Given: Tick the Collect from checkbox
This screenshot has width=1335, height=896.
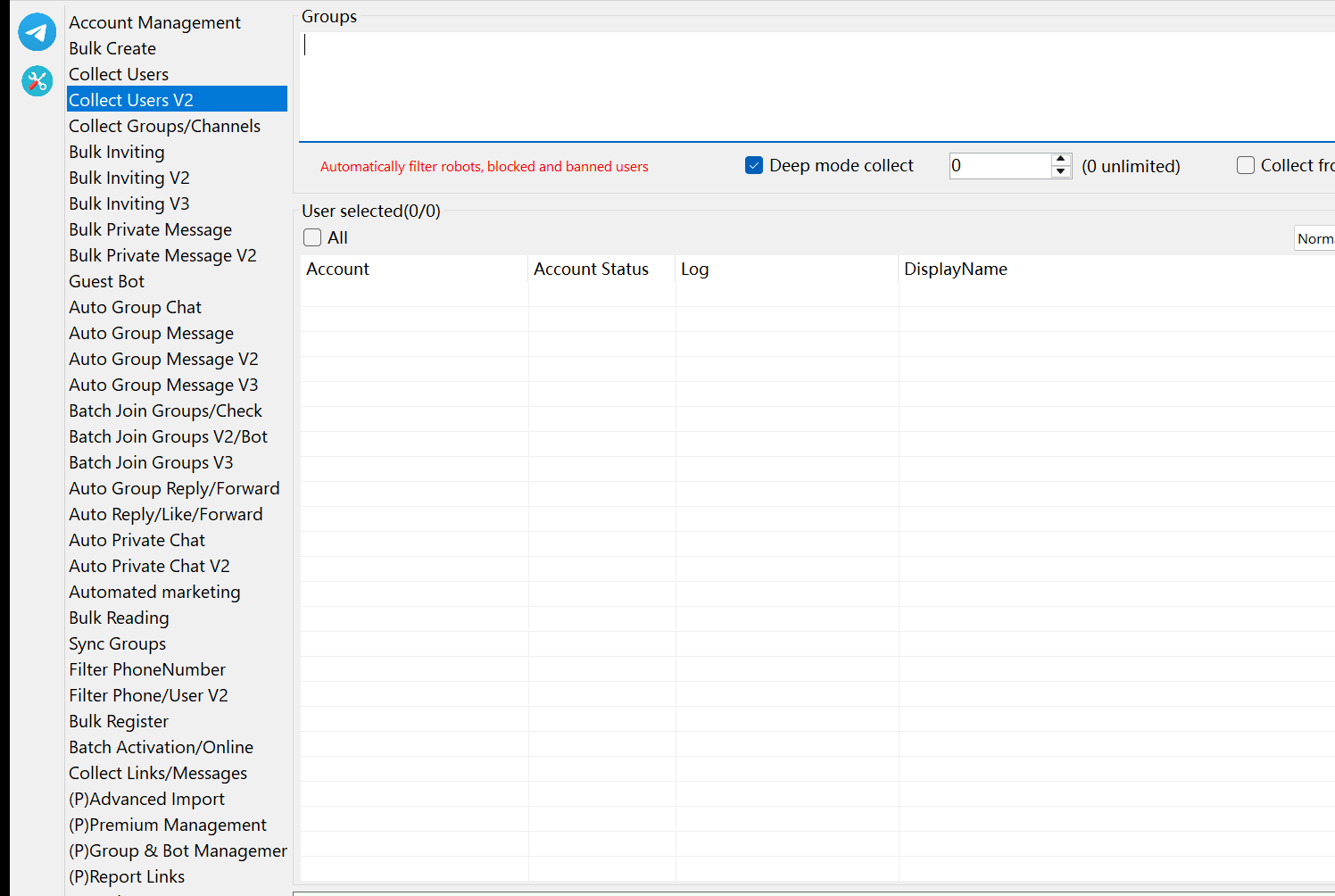Looking at the screenshot, I should (x=1246, y=165).
